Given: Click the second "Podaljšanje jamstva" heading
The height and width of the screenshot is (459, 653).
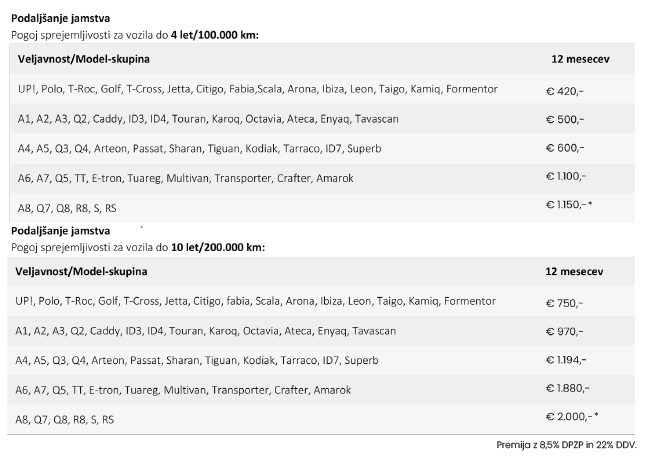Looking at the screenshot, I should (x=60, y=231).
